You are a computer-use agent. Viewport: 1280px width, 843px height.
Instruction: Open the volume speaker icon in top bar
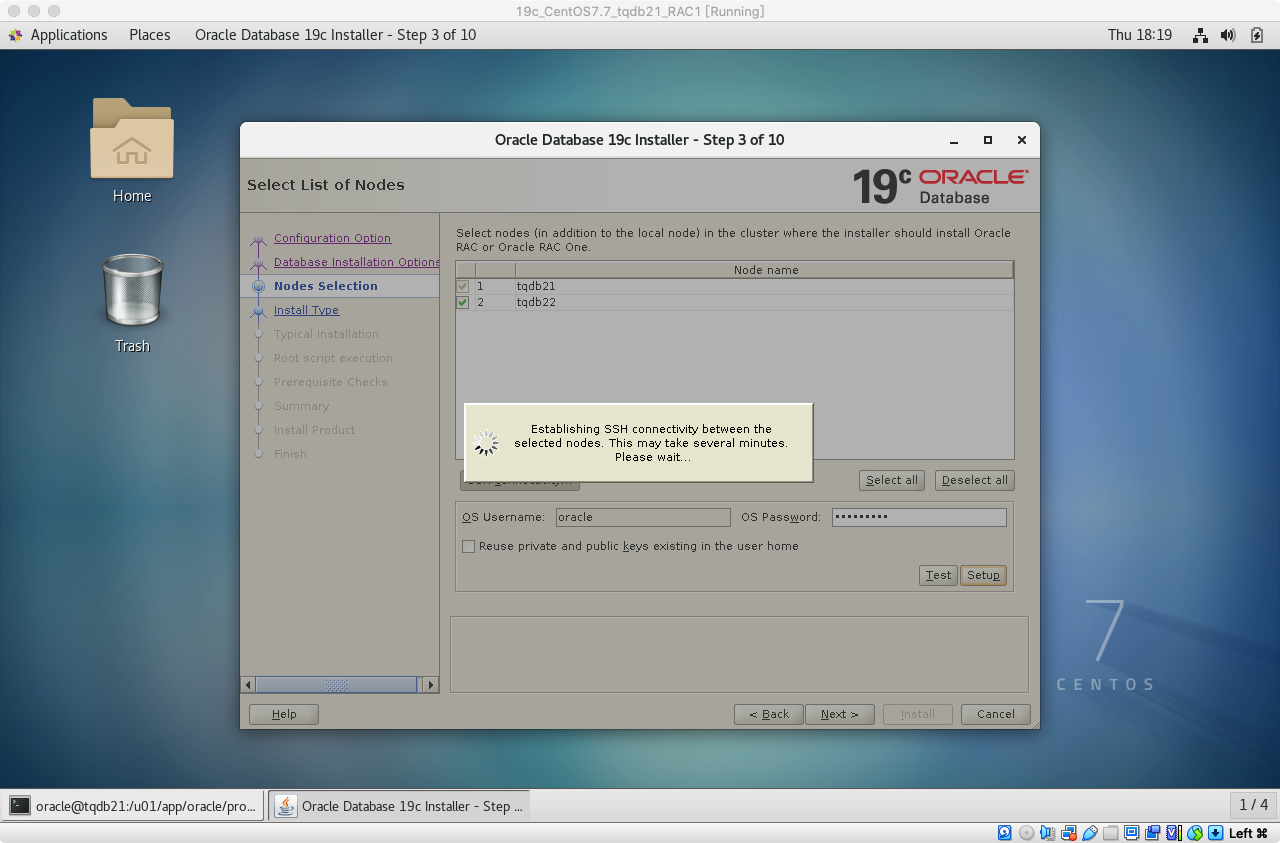click(x=1228, y=35)
